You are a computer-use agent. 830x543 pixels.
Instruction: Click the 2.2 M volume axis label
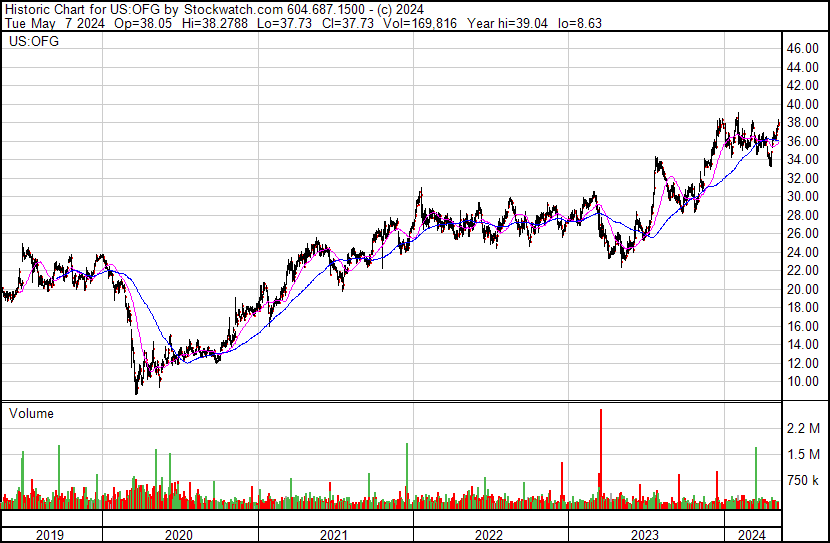804,428
